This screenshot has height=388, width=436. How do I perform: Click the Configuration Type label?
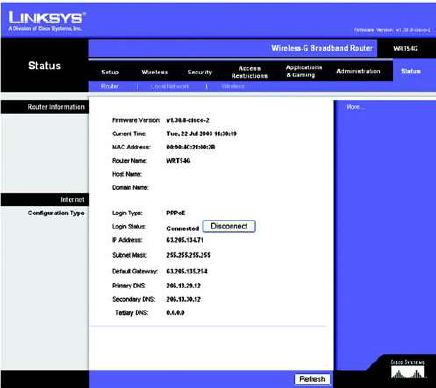(x=56, y=213)
